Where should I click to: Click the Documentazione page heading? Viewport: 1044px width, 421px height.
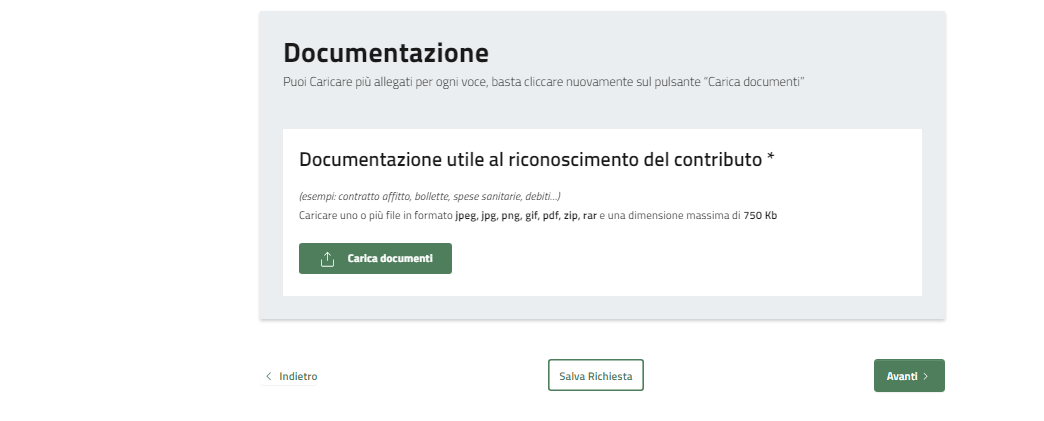[x=385, y=52]
